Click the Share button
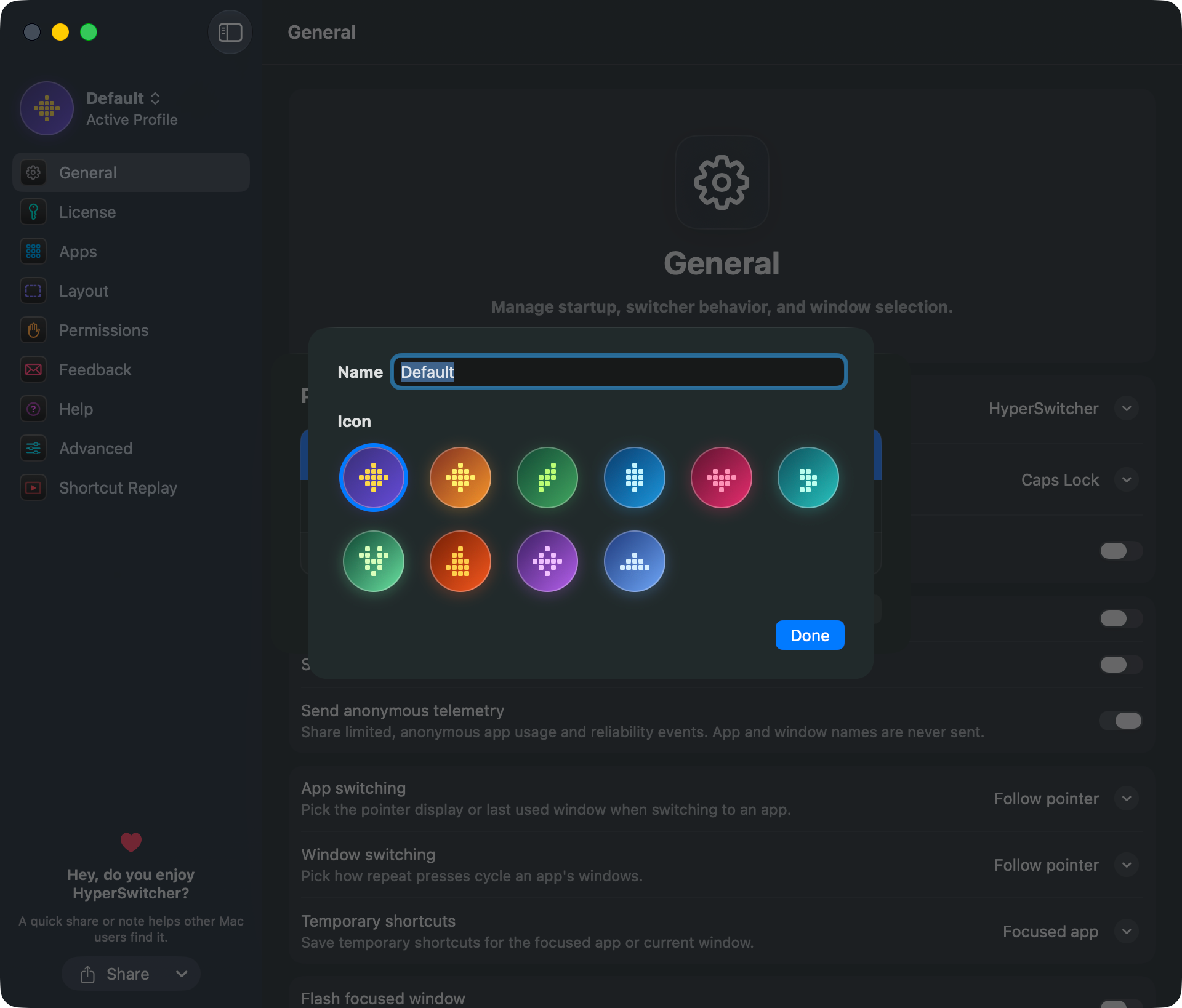The height and width of the screenshot is (1008, 1182). point(115,974)
